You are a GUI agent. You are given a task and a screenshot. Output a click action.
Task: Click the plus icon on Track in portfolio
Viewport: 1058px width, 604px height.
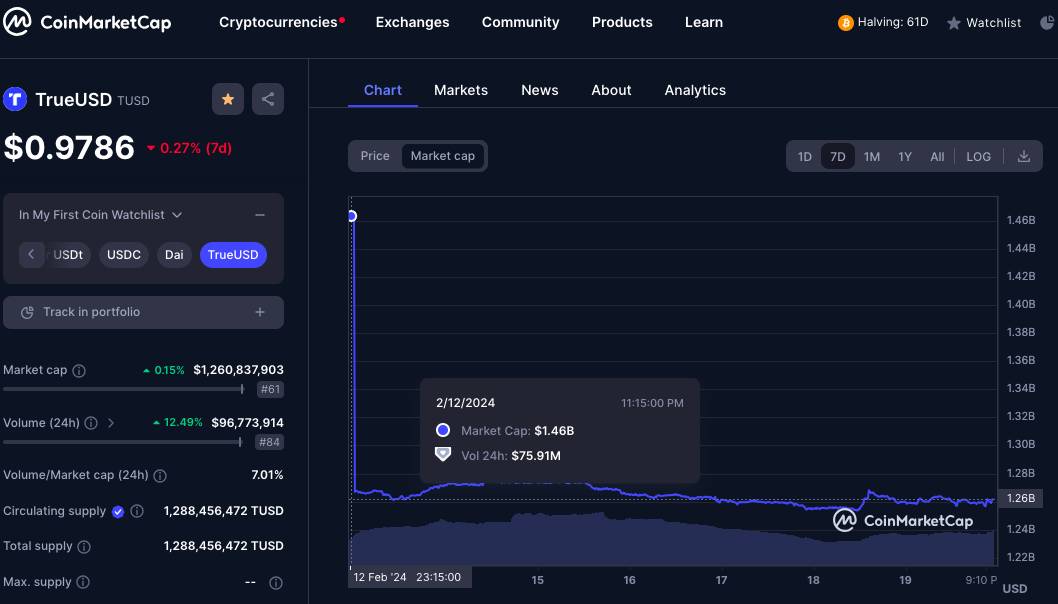[260, 312]
